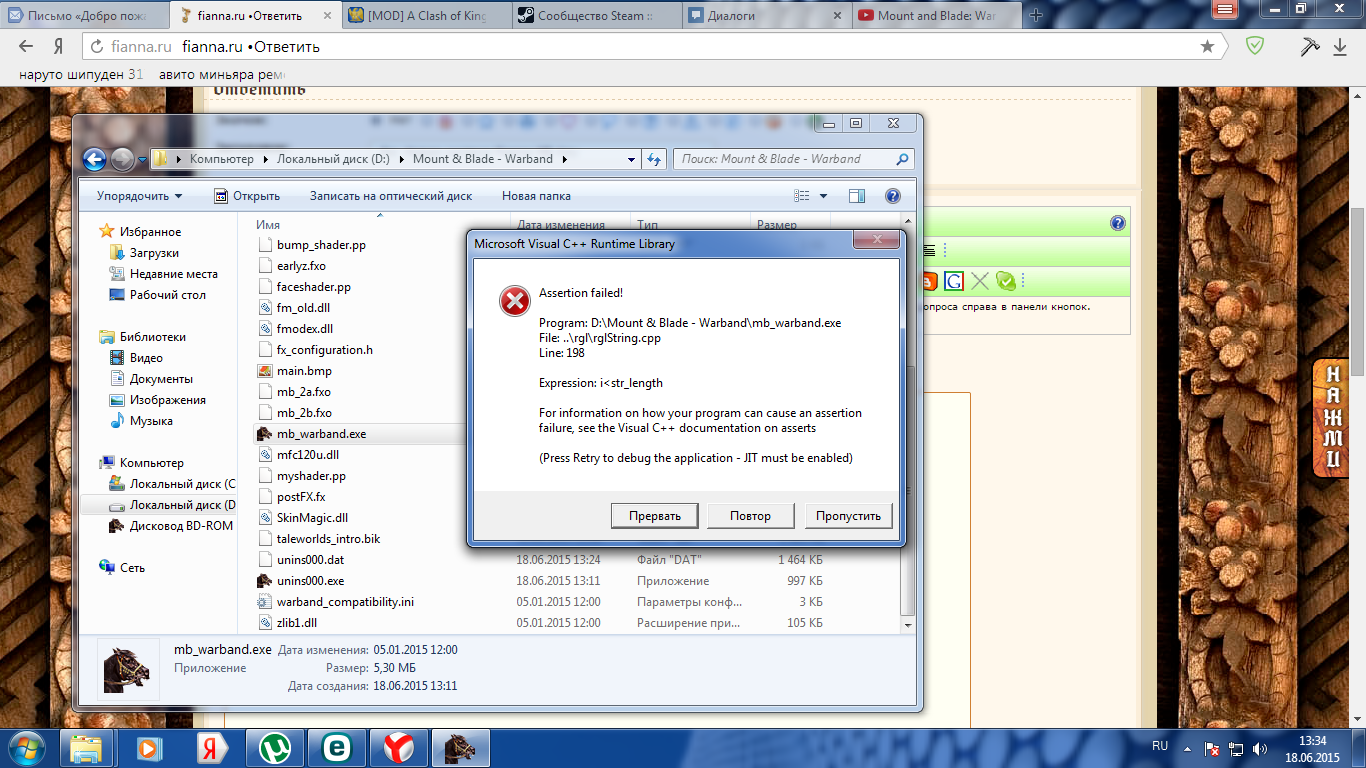The image size is (1366, 768).
Task: Open the view options dropdown arrow
Action: pyautogui.click(x=823, y=196)
